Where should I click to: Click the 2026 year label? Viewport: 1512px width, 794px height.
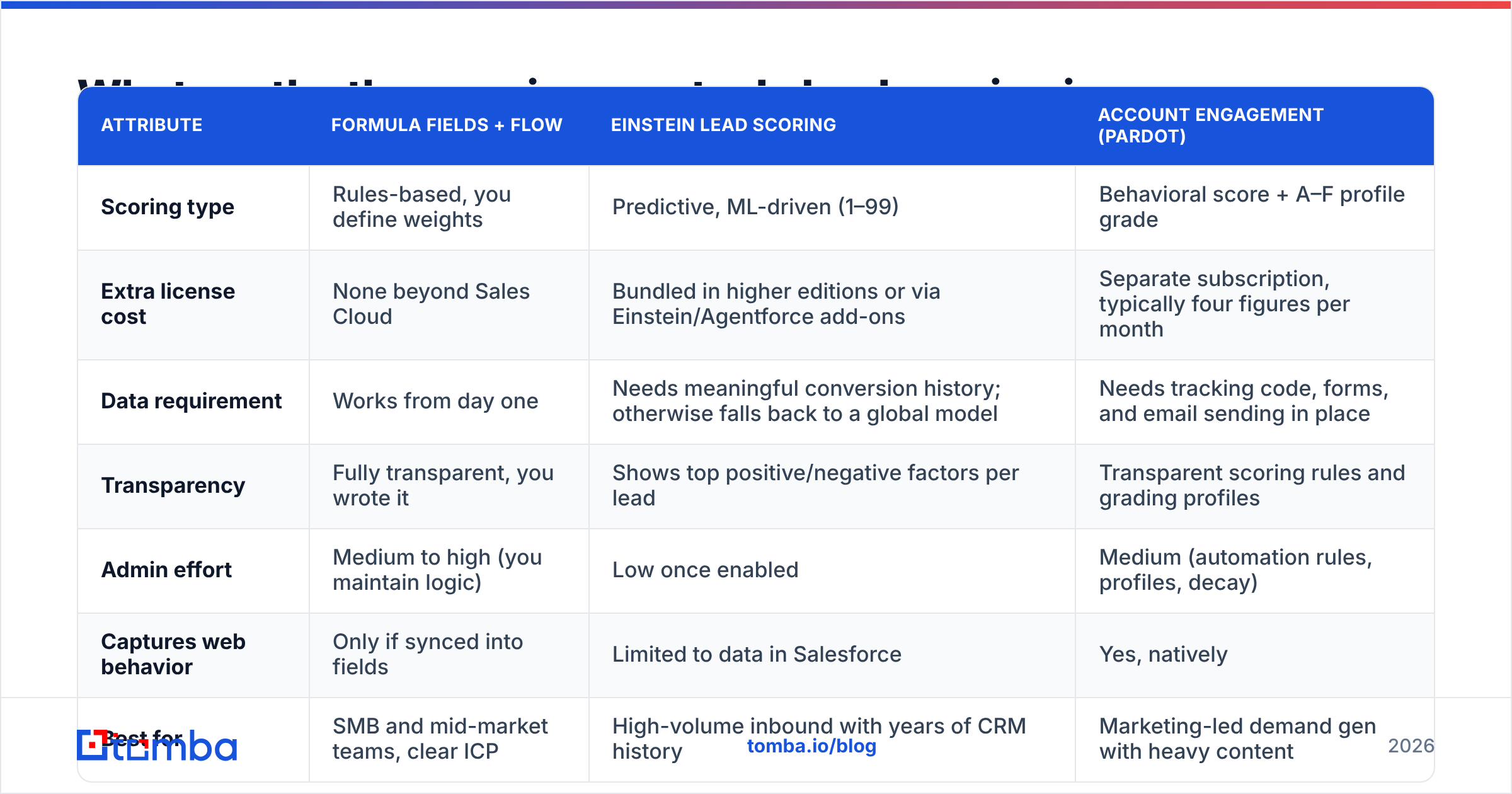pos(1411,746)
